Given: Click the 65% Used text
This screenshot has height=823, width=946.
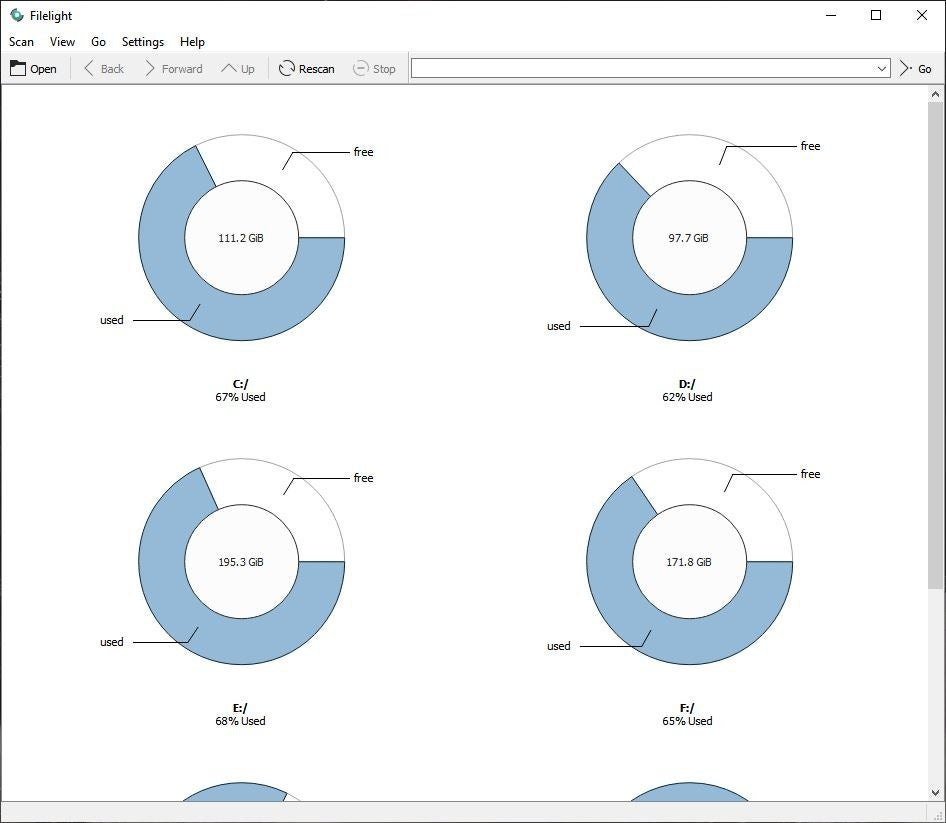Looking at the screenshot, I should tap(687, 721).
